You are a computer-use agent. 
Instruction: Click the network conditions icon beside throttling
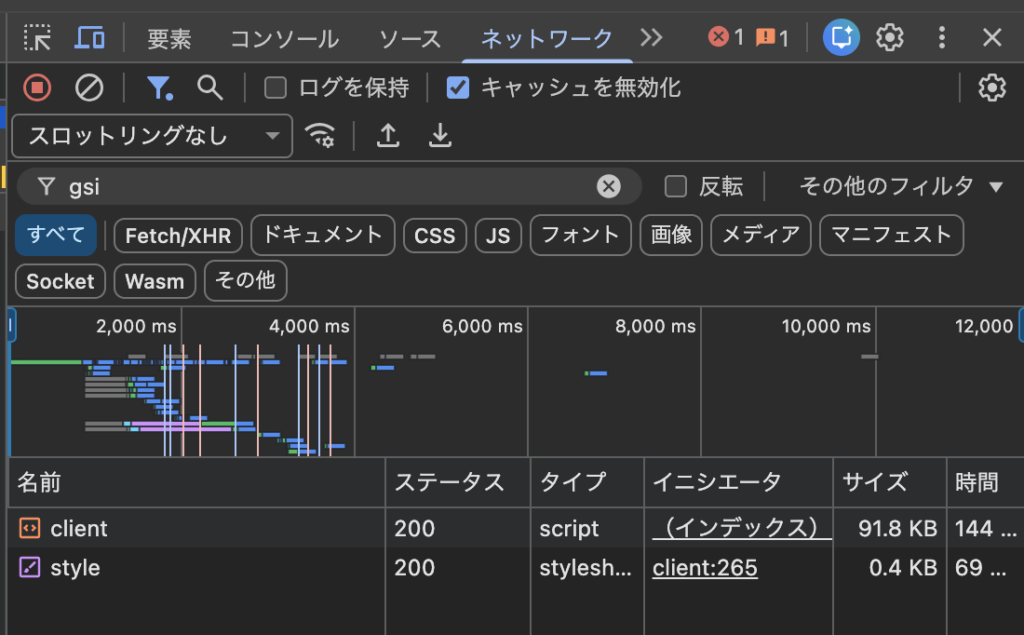[322, 136]
